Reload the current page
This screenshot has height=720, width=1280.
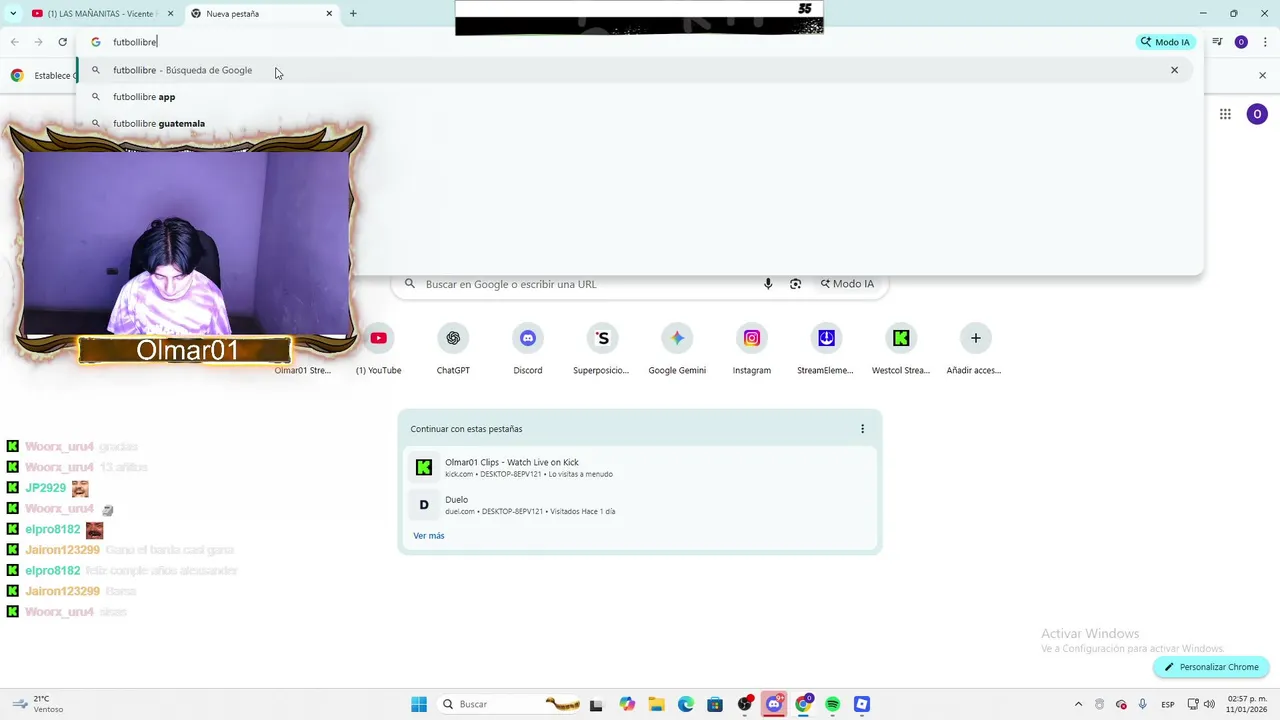[62, 42]
